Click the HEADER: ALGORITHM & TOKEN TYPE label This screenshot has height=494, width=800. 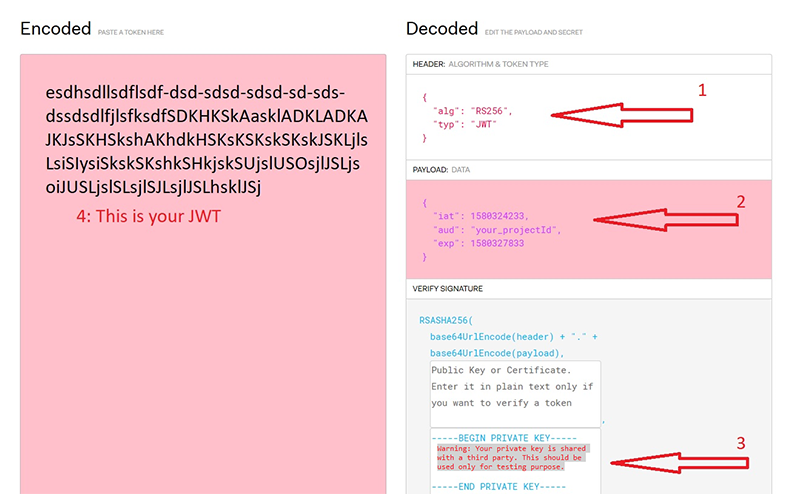pos(481,64)
